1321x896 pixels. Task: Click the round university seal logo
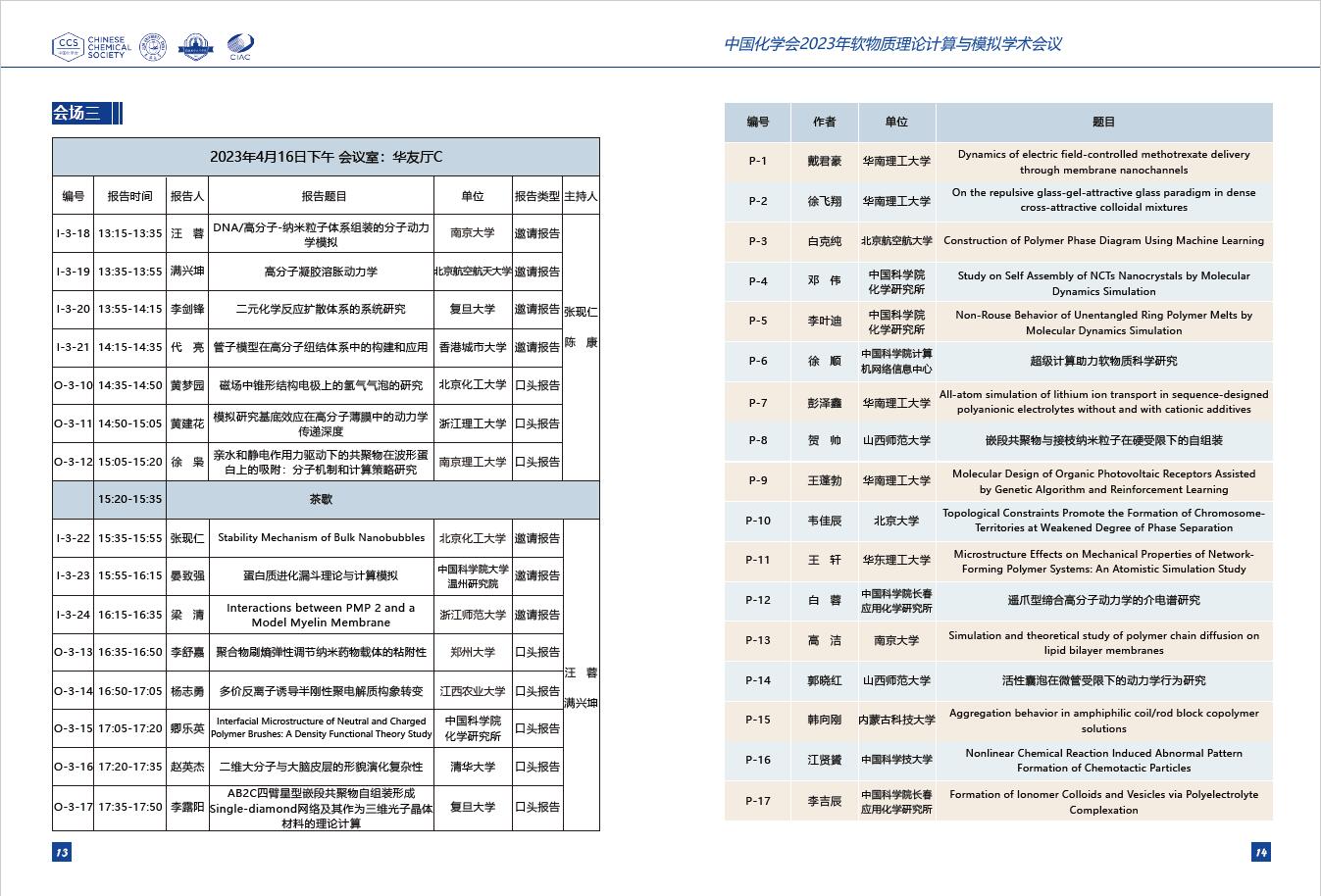[x=153, y=46]
